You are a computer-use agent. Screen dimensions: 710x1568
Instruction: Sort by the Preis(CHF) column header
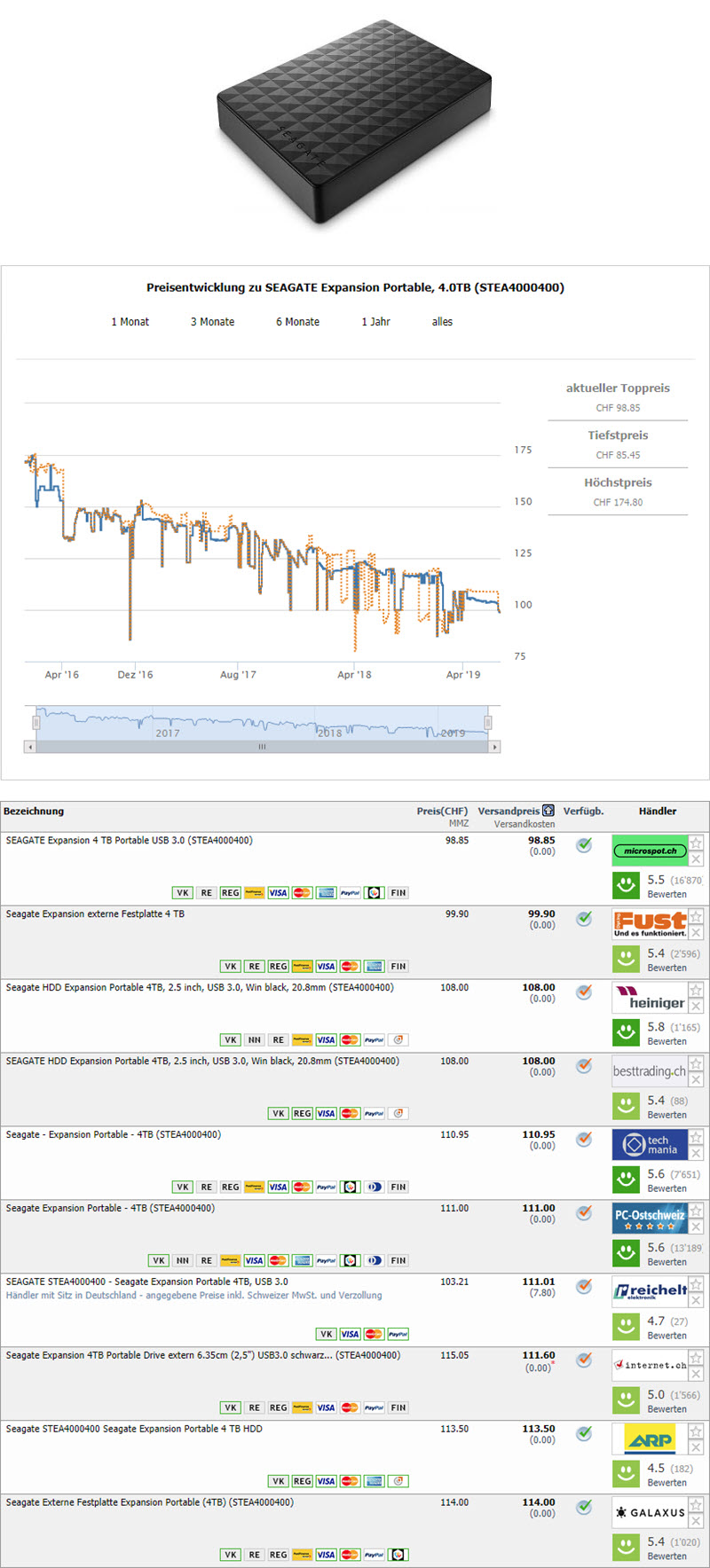click(442, 811)
